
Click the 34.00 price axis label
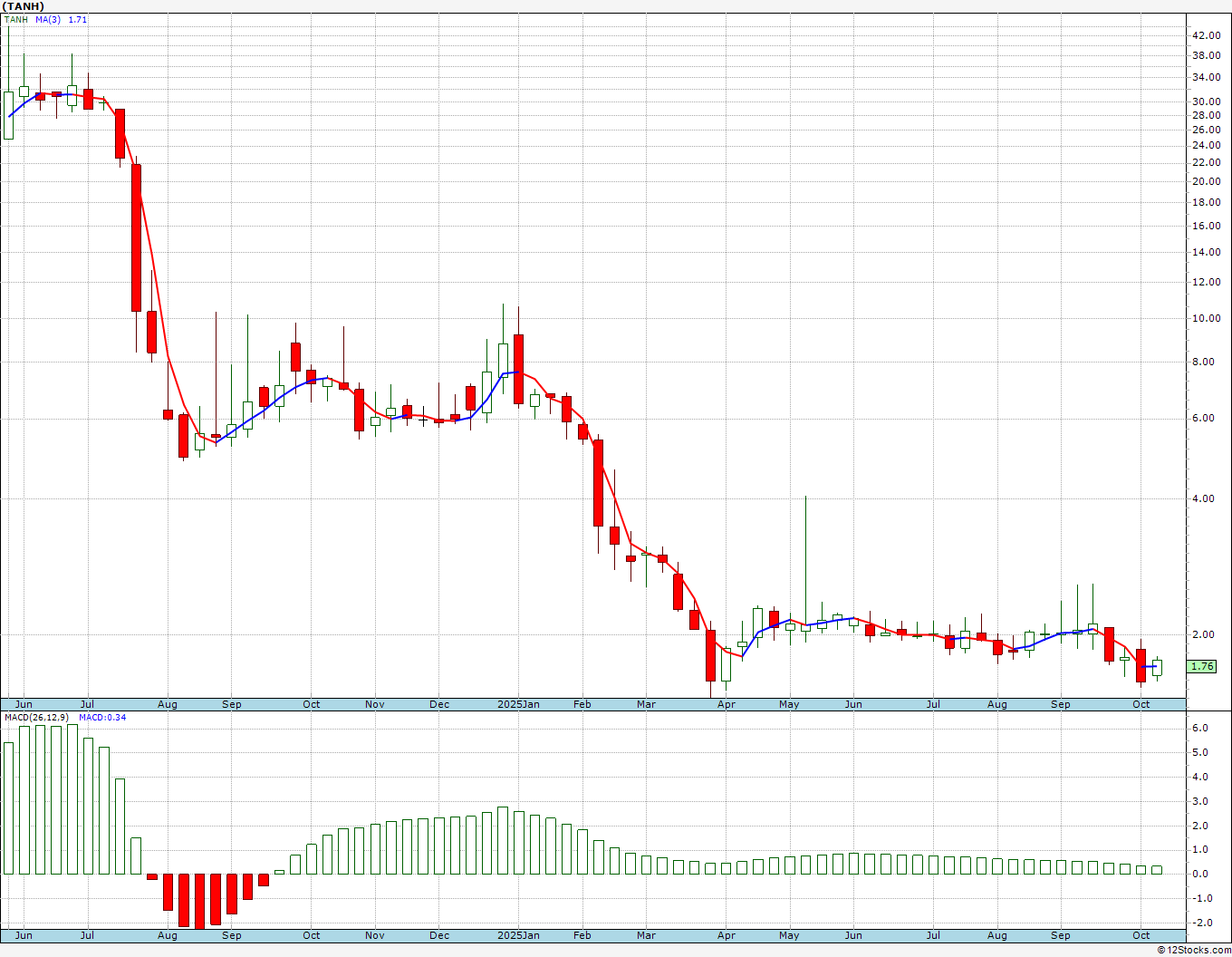pyautogui.click(x=1206, y=77)
